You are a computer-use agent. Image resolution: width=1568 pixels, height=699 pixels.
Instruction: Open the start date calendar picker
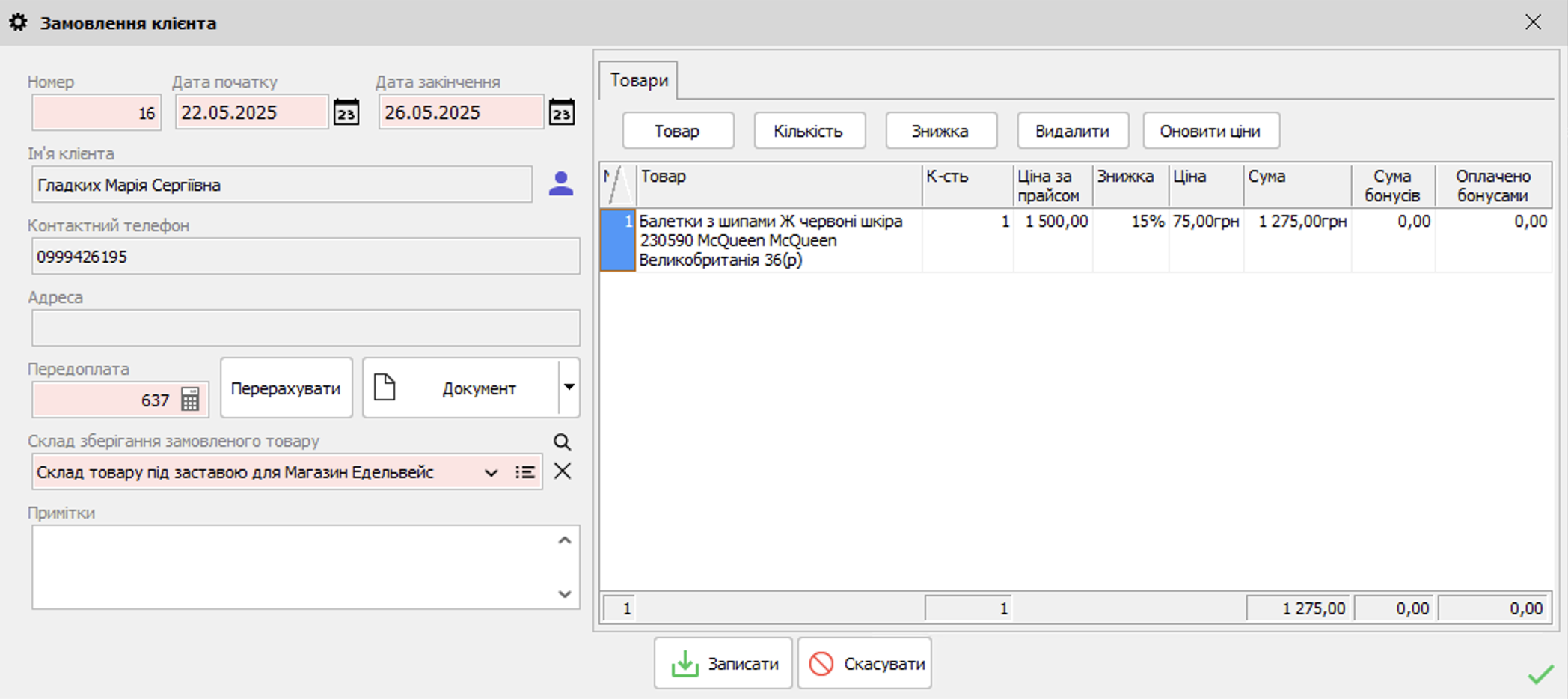(x=346, y=113)
